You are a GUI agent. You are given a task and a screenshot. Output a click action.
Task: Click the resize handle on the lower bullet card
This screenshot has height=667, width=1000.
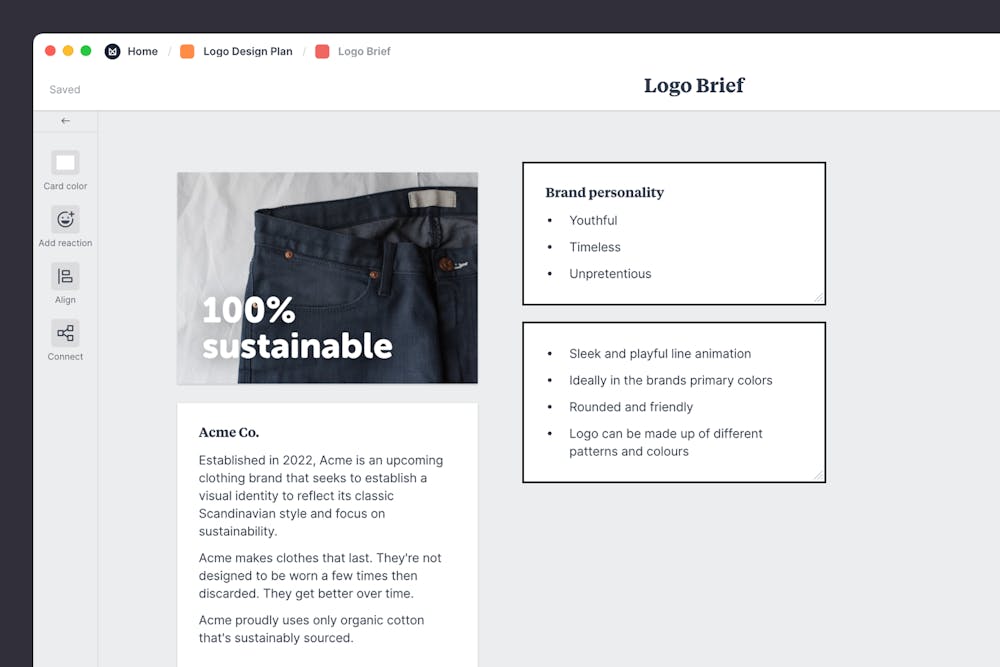(x=820, y=476)
